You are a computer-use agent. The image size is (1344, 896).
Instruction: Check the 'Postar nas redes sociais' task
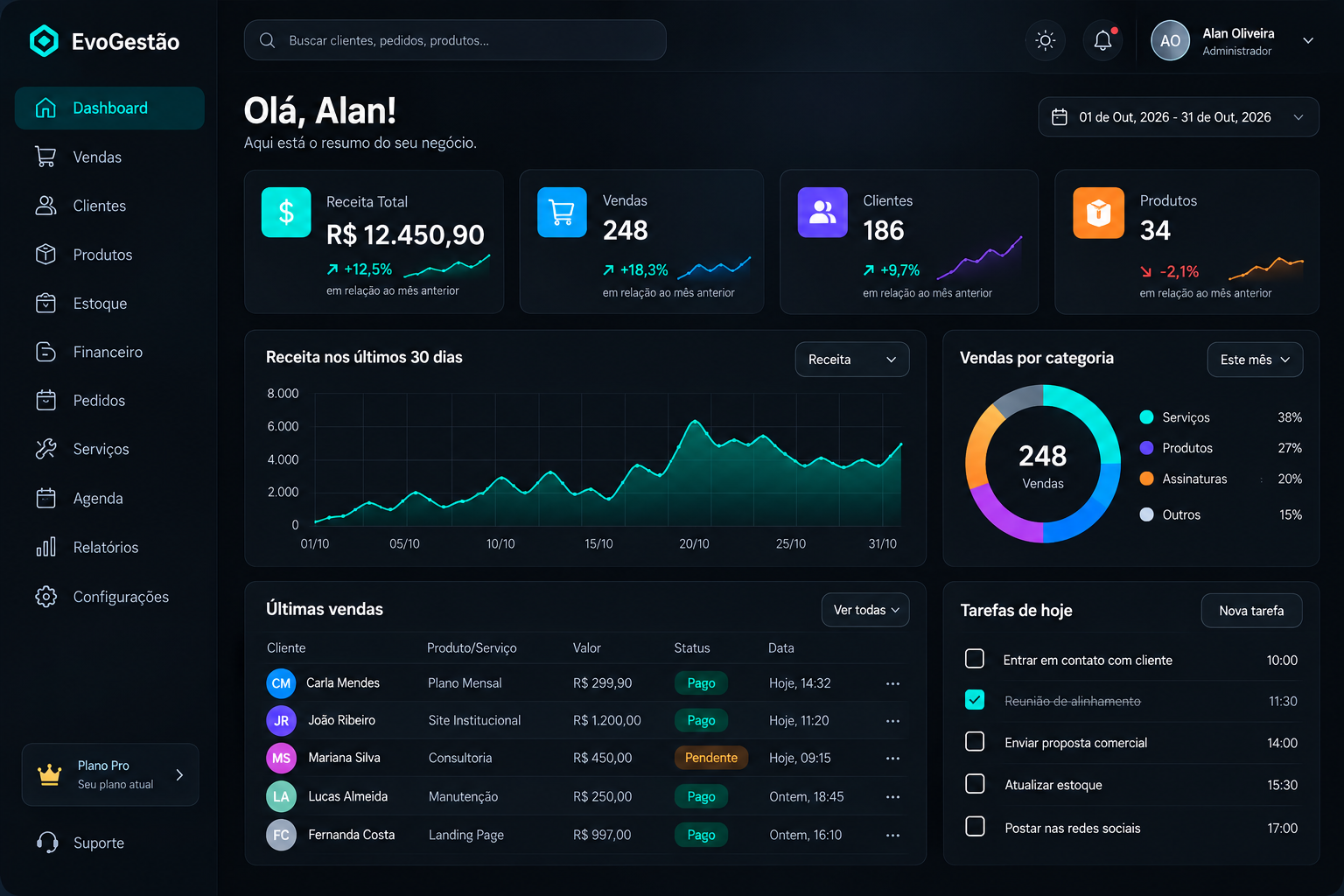coord(975,826)
